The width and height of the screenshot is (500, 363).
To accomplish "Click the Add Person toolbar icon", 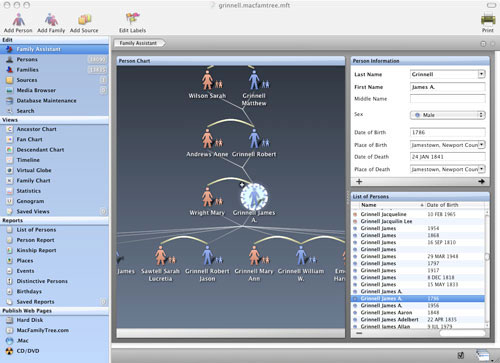I will point(18,20).
